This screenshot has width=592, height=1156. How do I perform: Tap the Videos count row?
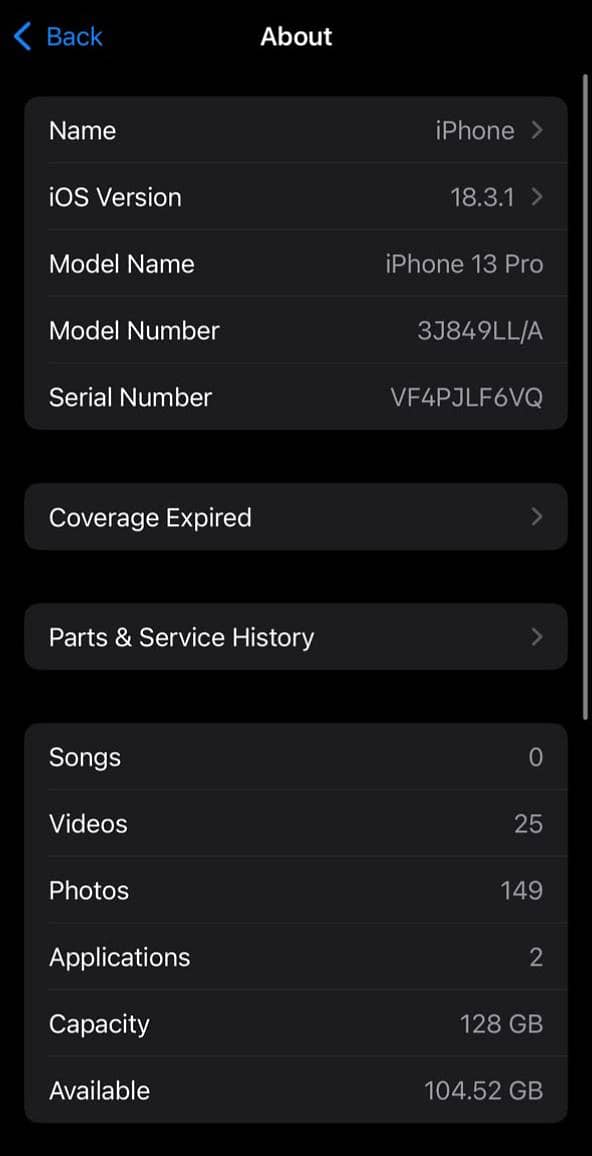coord(296,824)
